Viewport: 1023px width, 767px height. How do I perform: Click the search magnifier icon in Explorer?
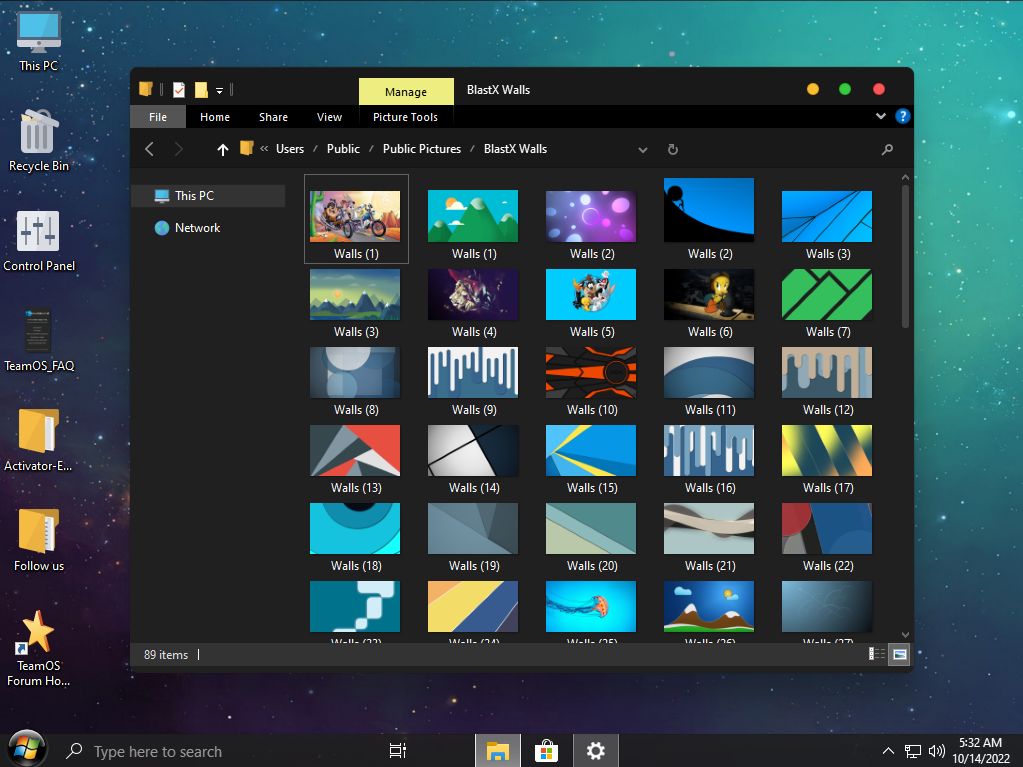[x=887, y=149]
